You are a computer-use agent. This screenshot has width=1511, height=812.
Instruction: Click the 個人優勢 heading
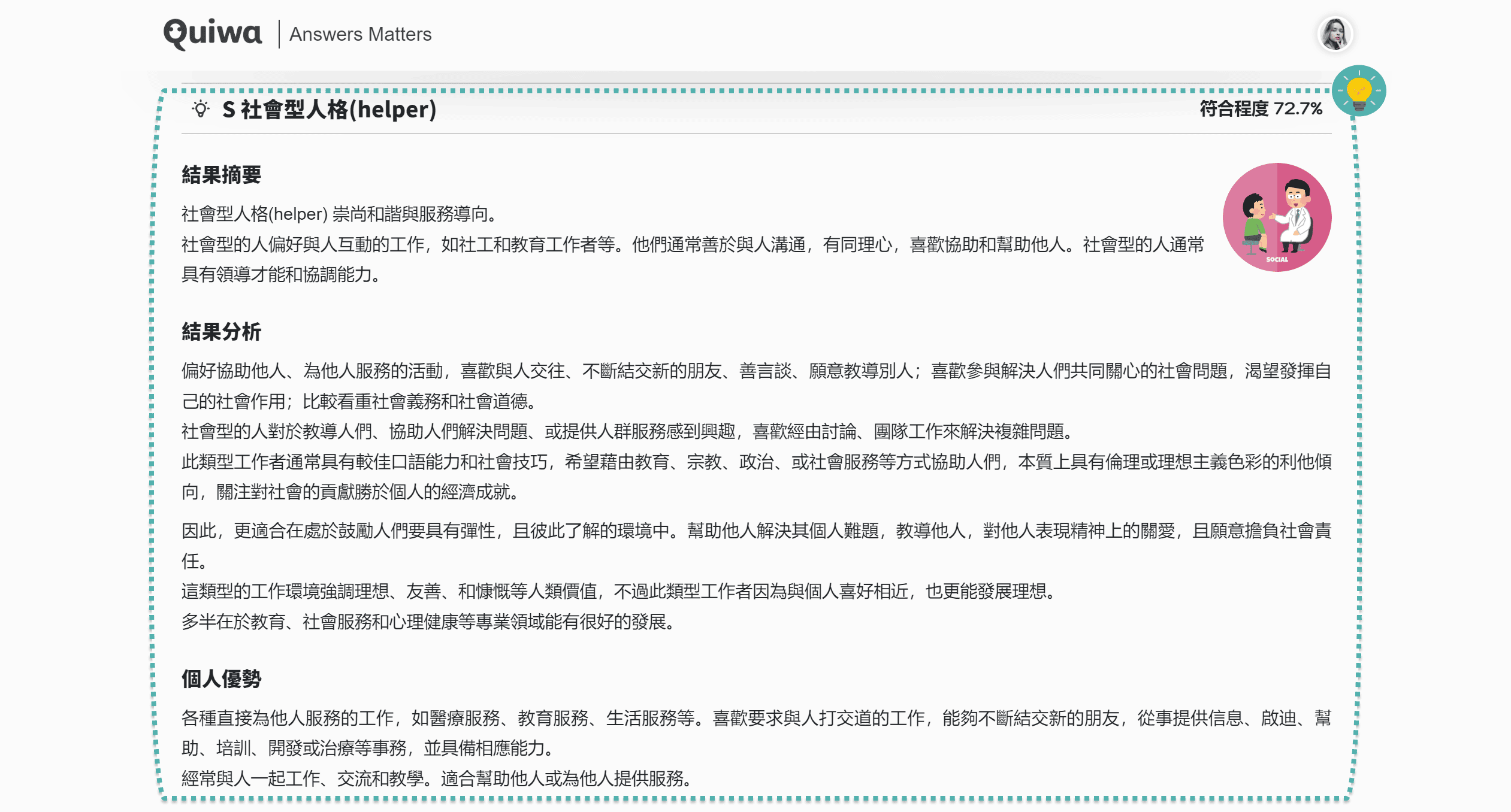tap(221, 679)
